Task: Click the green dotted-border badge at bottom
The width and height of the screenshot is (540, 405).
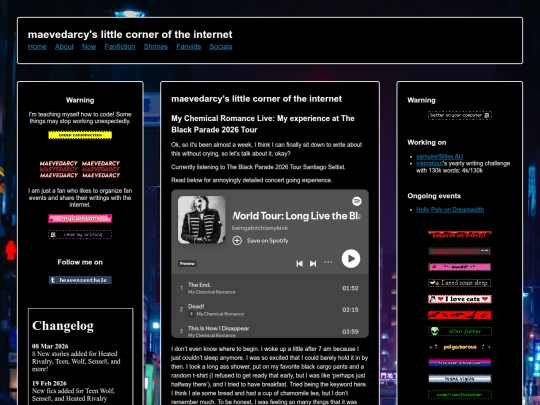Action: [460, 395]
